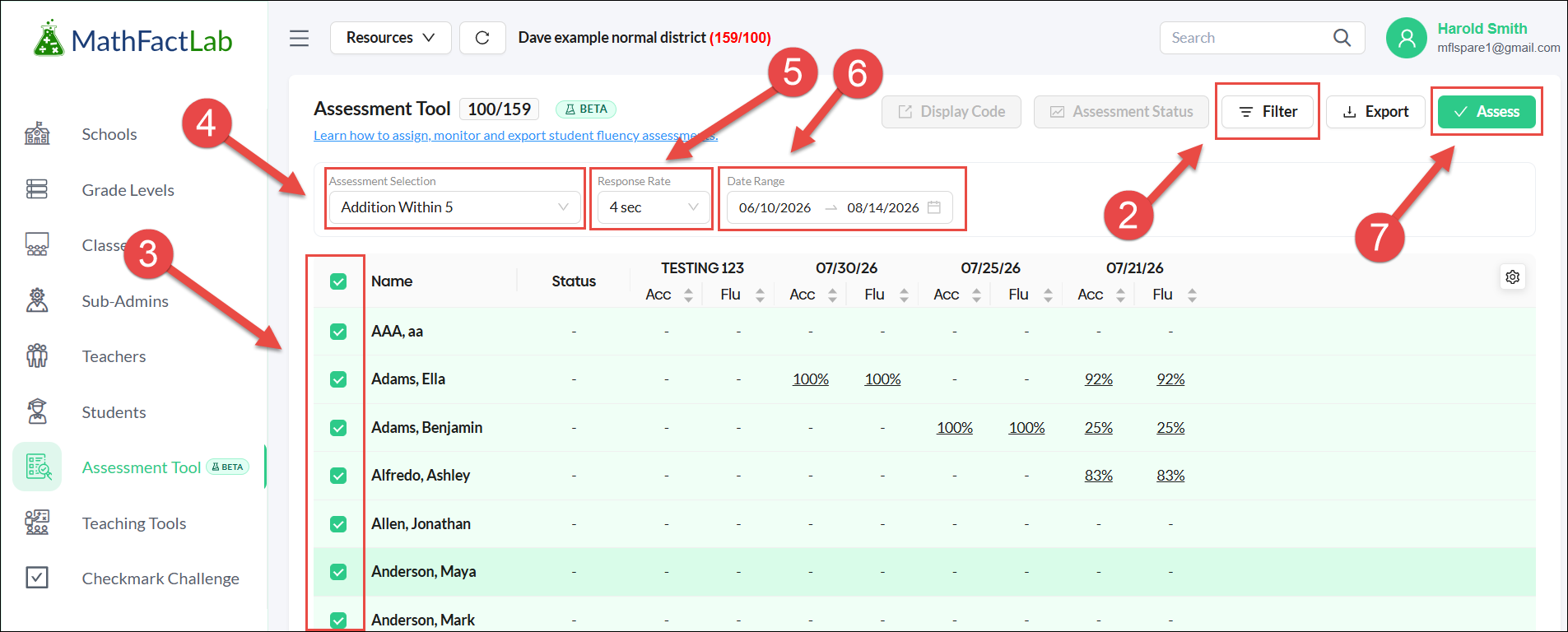Image resolution: width=1568 pixels, height=632 pixels.
Task: Click start date 06/10/2026 field
Action: (775, 207)
